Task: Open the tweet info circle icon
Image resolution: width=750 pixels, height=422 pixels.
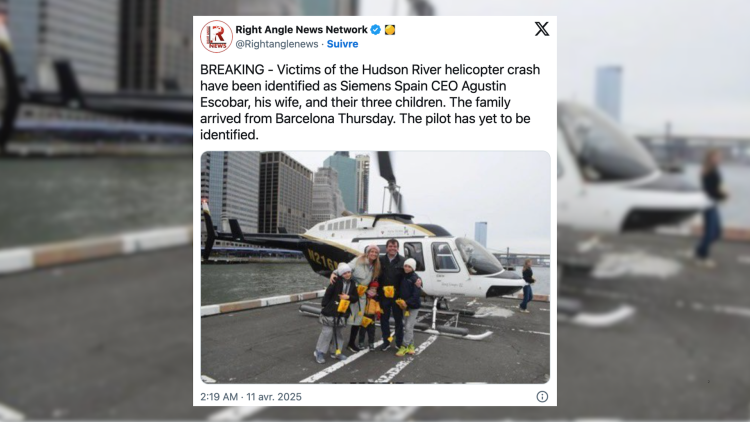Action: point(542,397)
